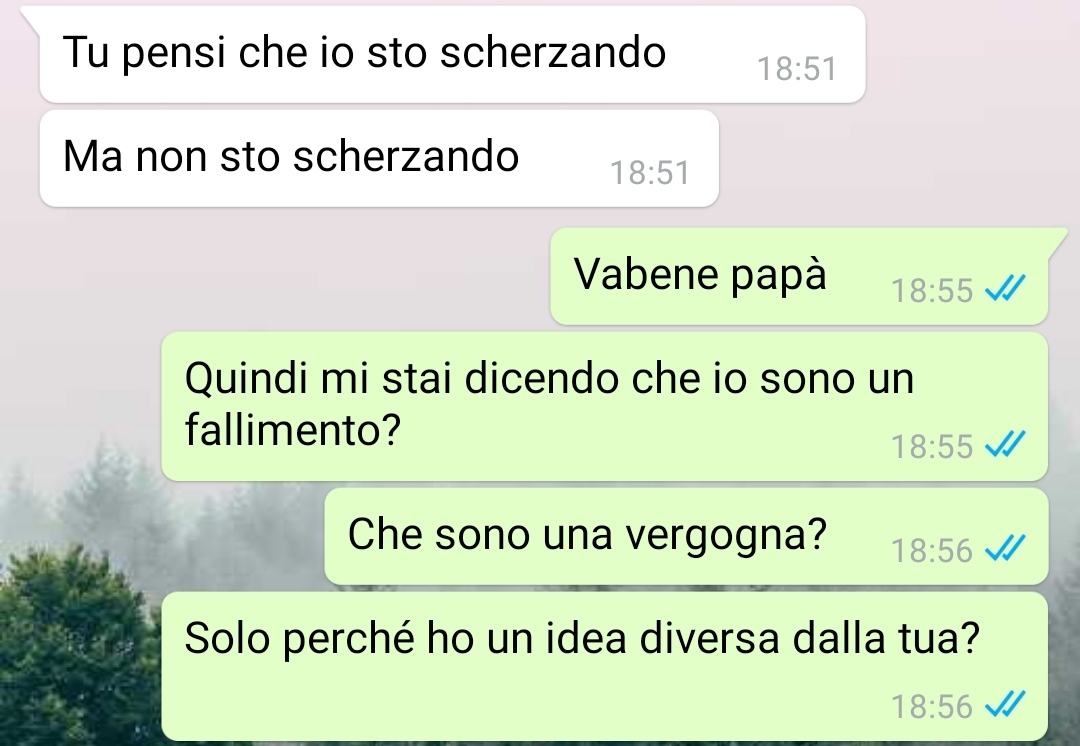Click the 18:56 time on 'Che sono una vergogna?'
Viewport: 1080px width, 746px height.
pos(932,550)
